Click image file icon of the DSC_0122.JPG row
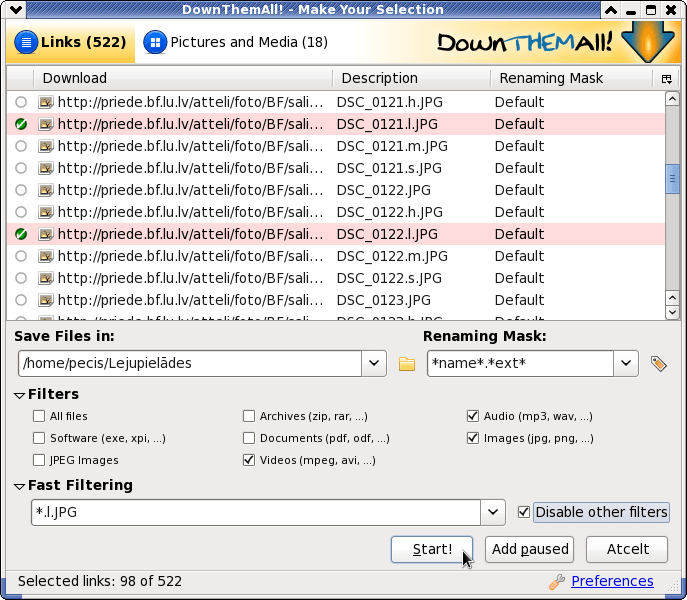The width and height of the screenshot is (687, 600). [x=46, y=190]
